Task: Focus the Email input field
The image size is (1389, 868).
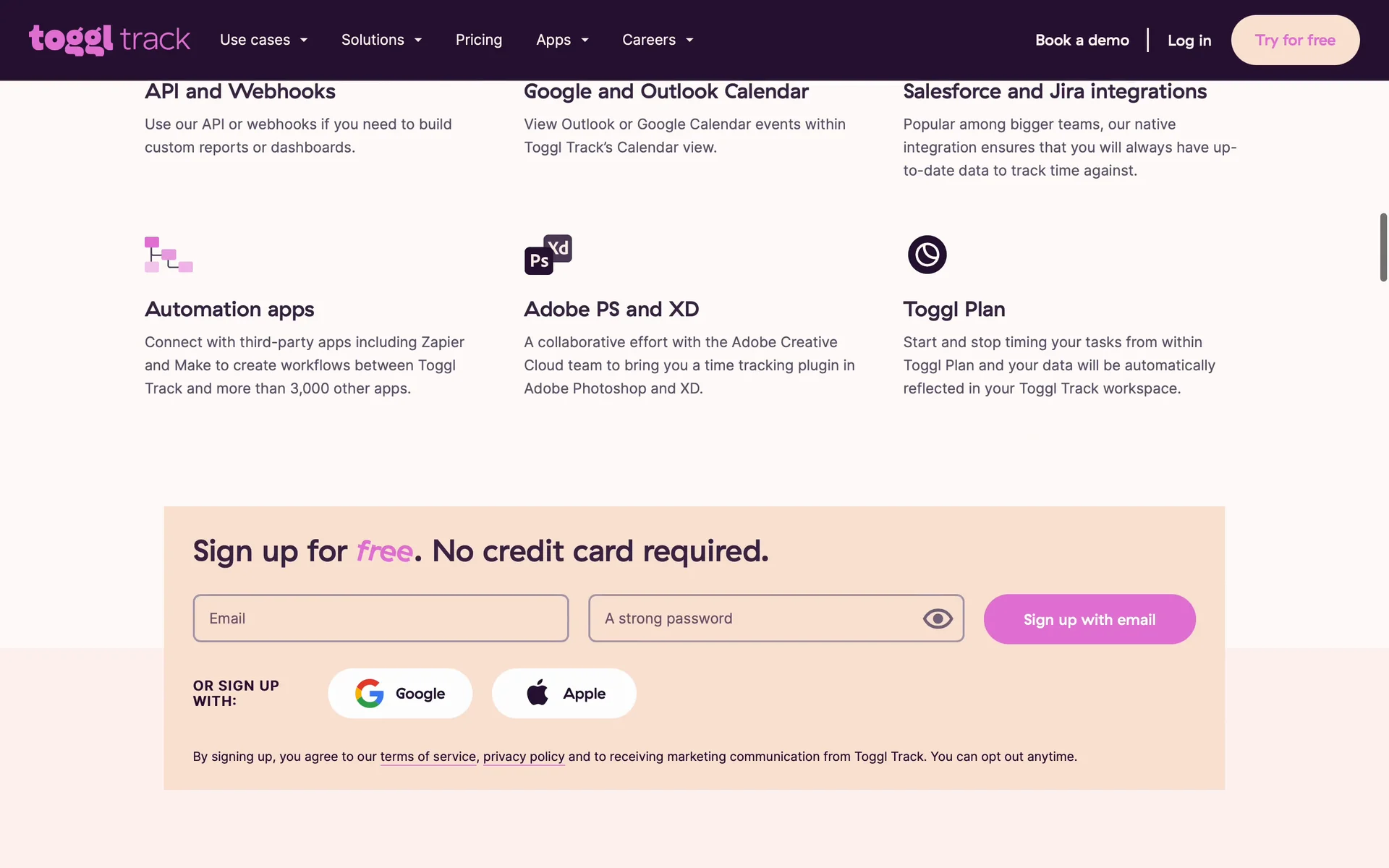Action: pyautogui.click(x=381, y=618)
